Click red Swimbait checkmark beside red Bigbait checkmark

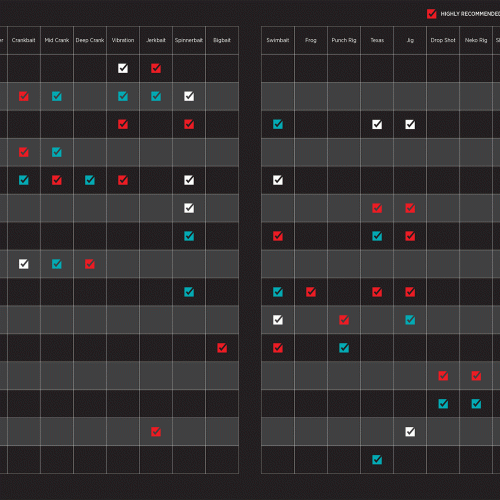[x=278, y=348]
